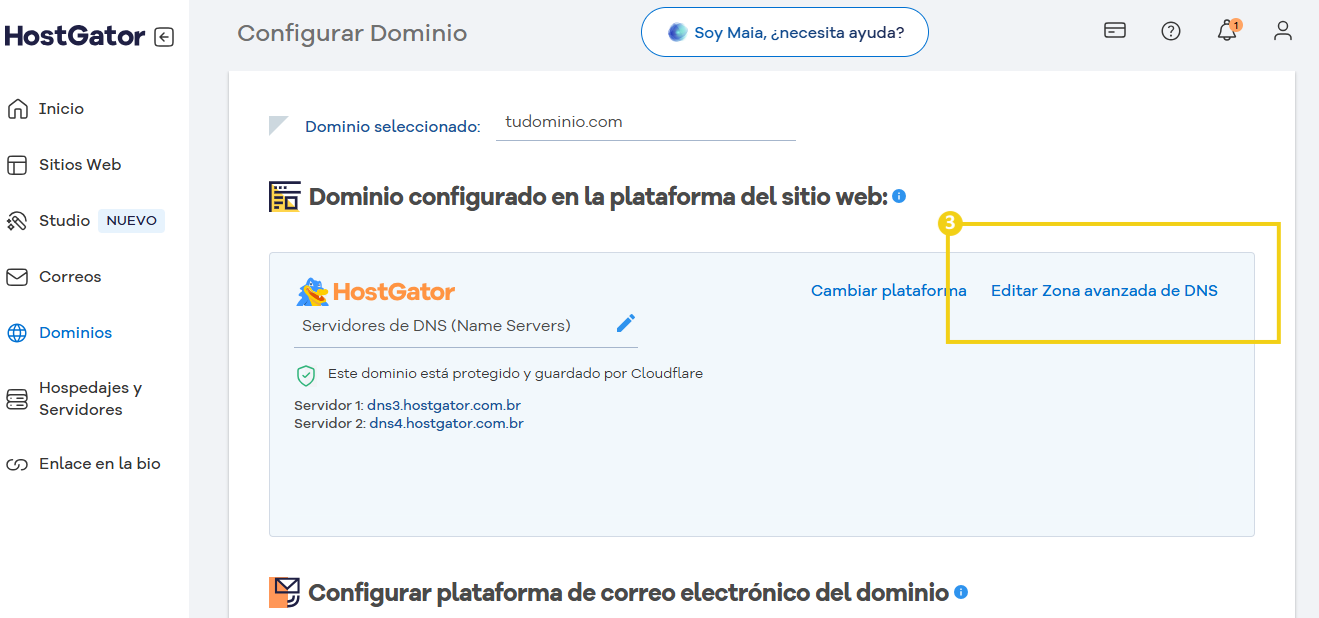Image resolution: width=1319 pixels, height=618 pixels.
Task: Click the 'Este dominio está protegido' Cloudflare text
Action: click(x=515, y=374)
